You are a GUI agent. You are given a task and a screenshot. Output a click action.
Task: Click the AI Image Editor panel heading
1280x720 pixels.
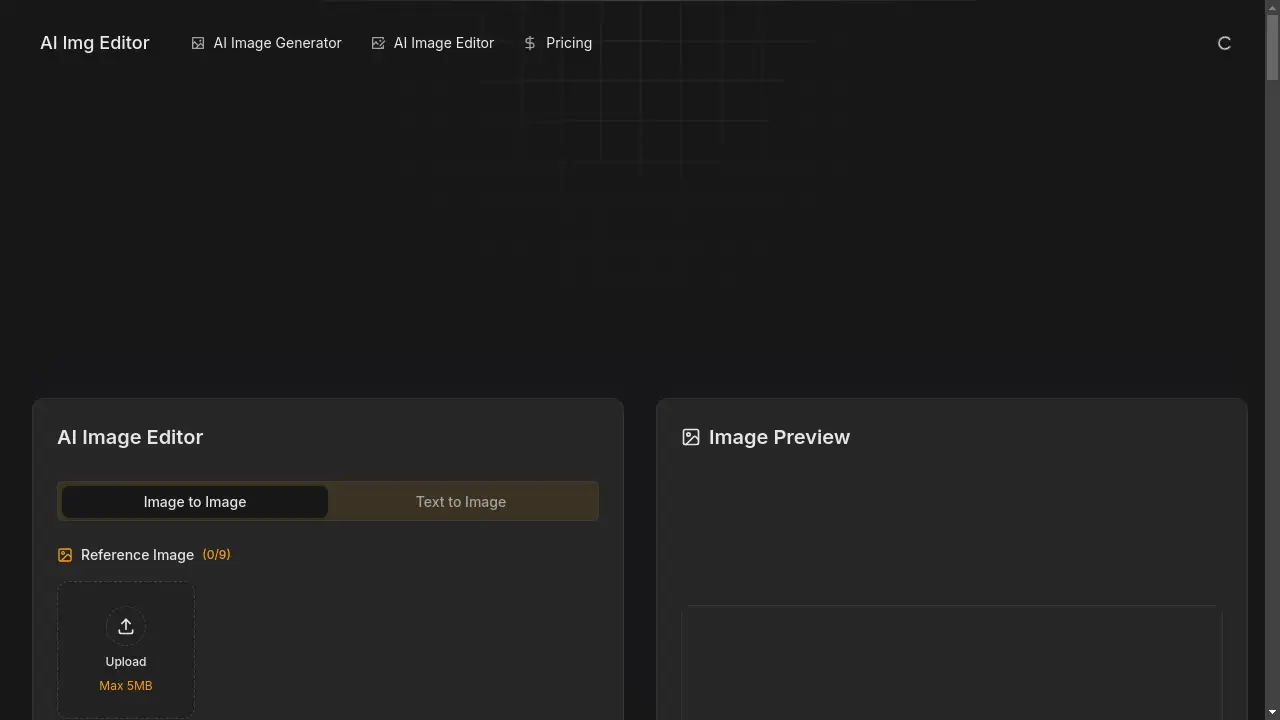click(130, 437)
